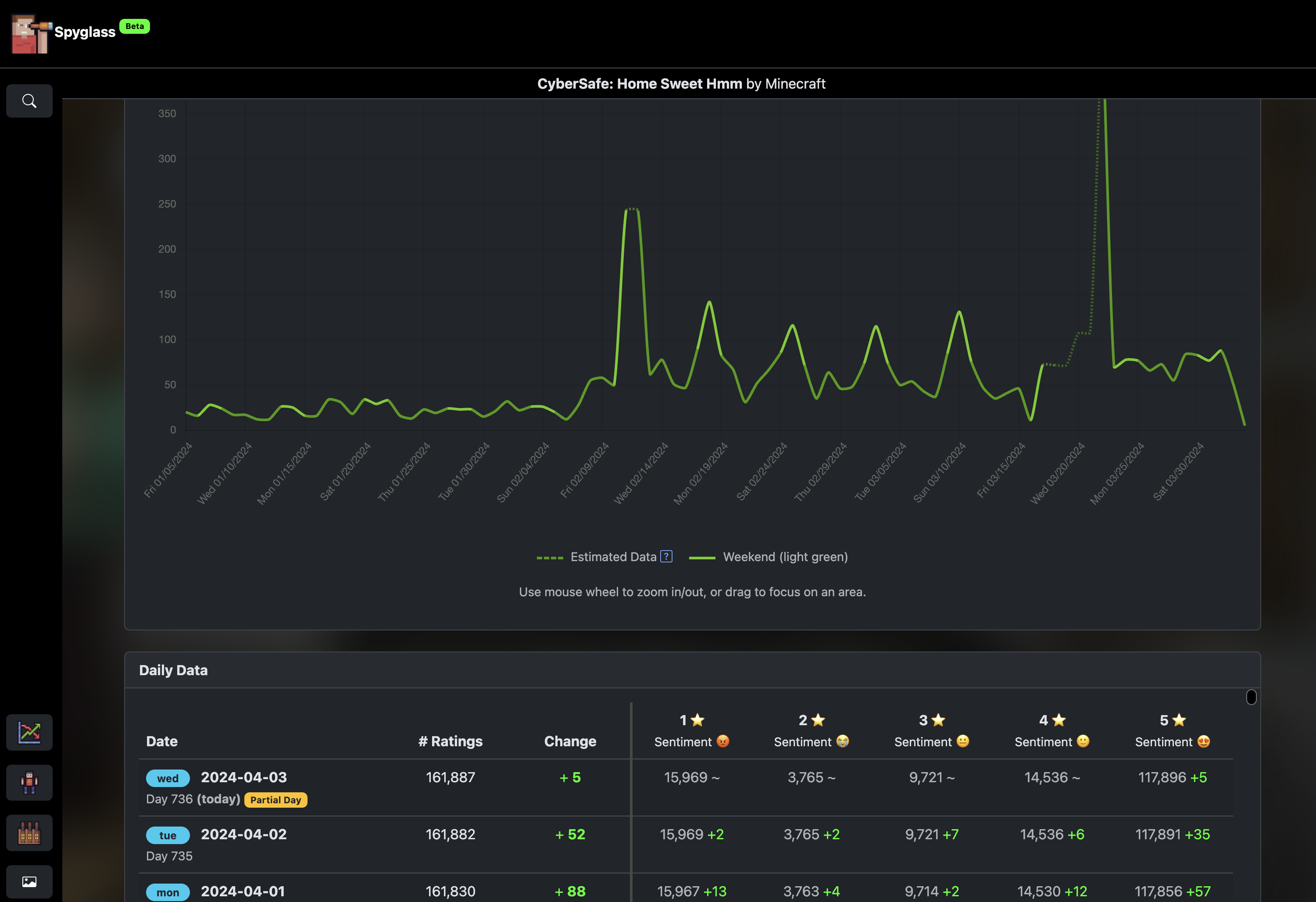The width and height of the screenshot is (1316, 902).
Task: Click the table scrollbar thumb
Action: (1252, 697)
